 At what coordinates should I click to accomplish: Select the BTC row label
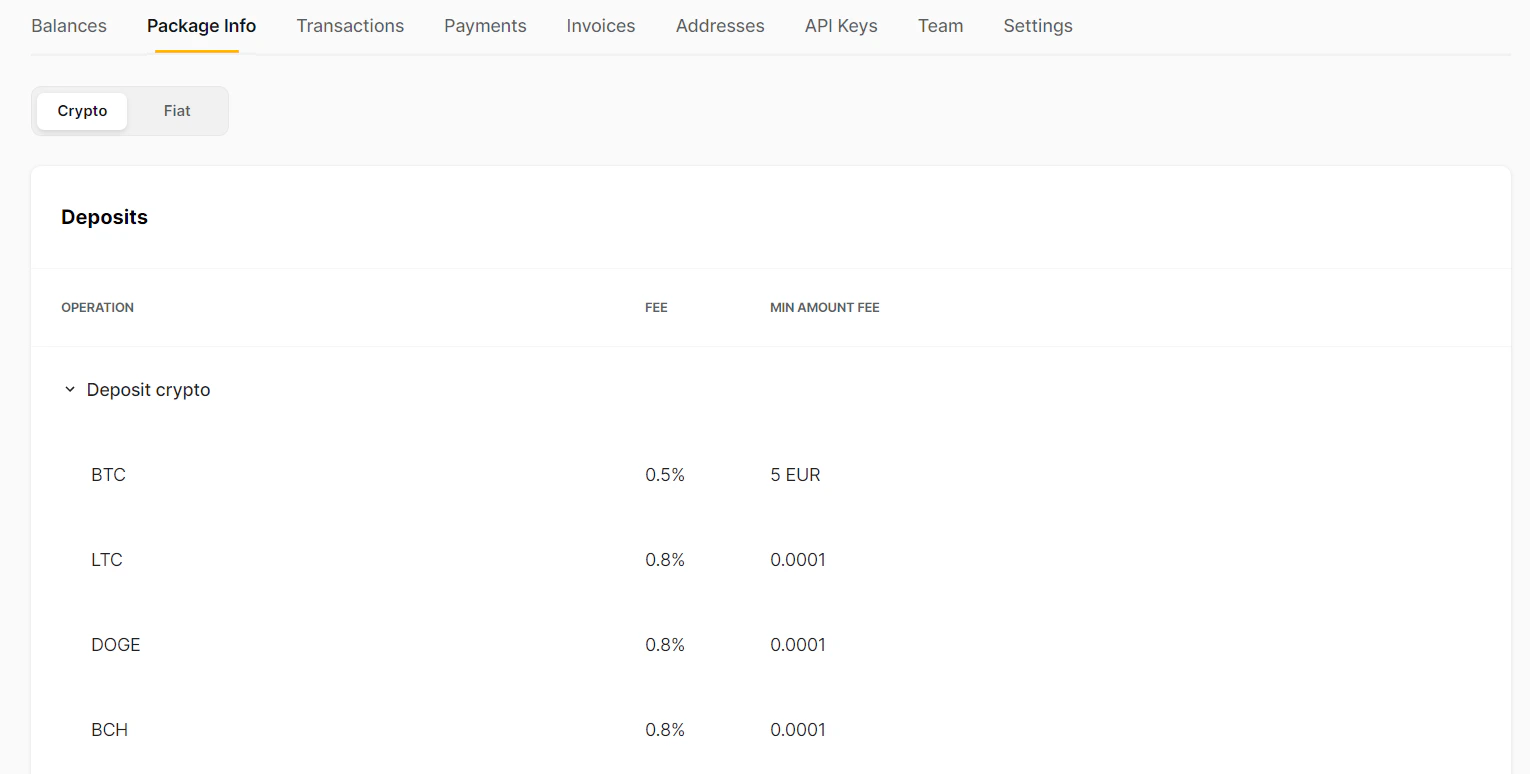point(108,475)
